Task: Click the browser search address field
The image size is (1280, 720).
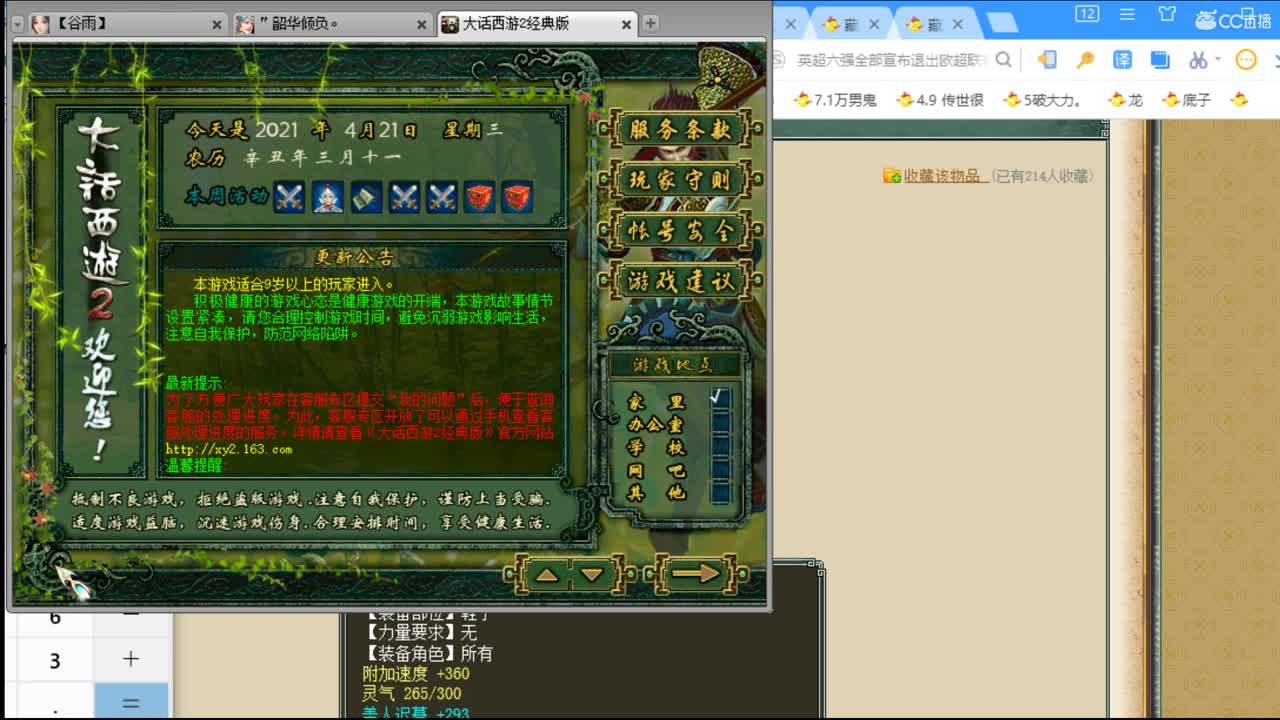Action: click(x=890, y=60)
